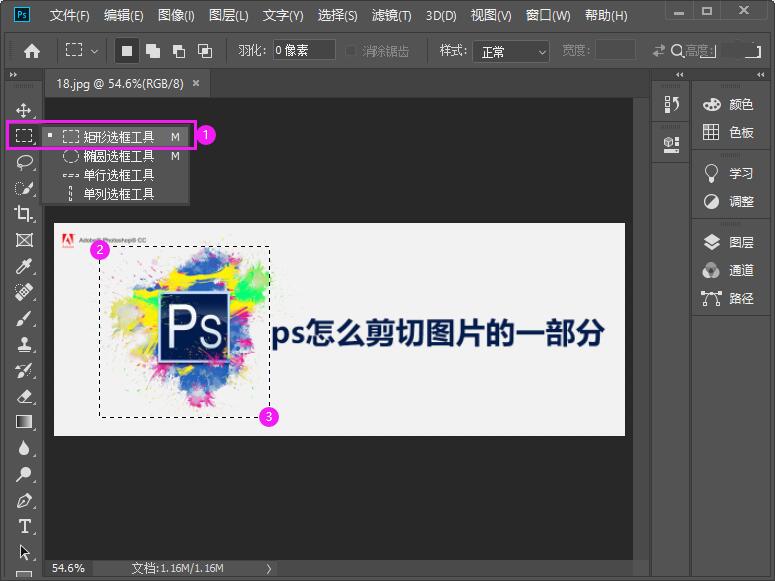Pick 单列选框工具 from the flyout

115,194
